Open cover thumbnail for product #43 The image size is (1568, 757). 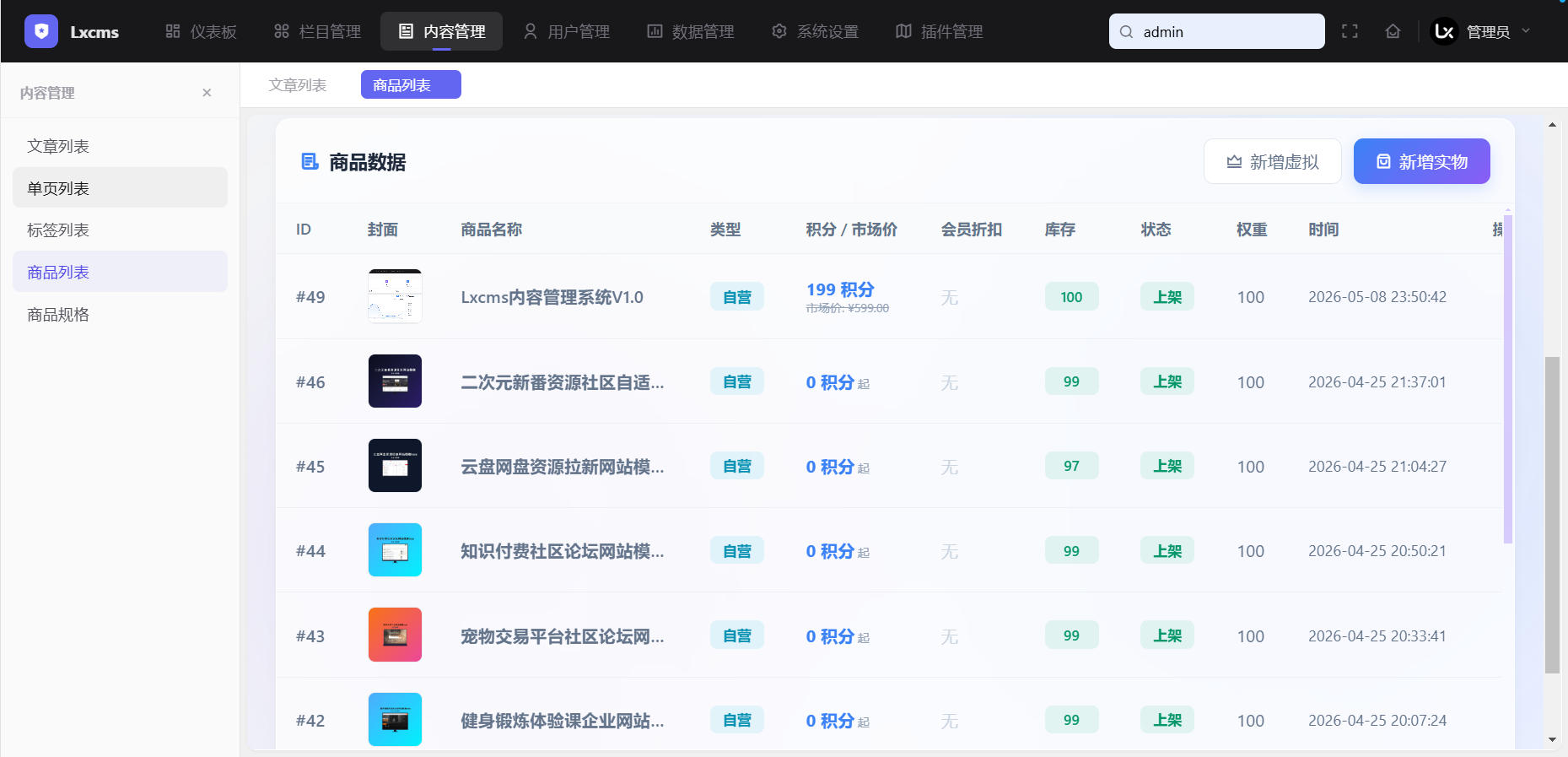tap(395, 635)
